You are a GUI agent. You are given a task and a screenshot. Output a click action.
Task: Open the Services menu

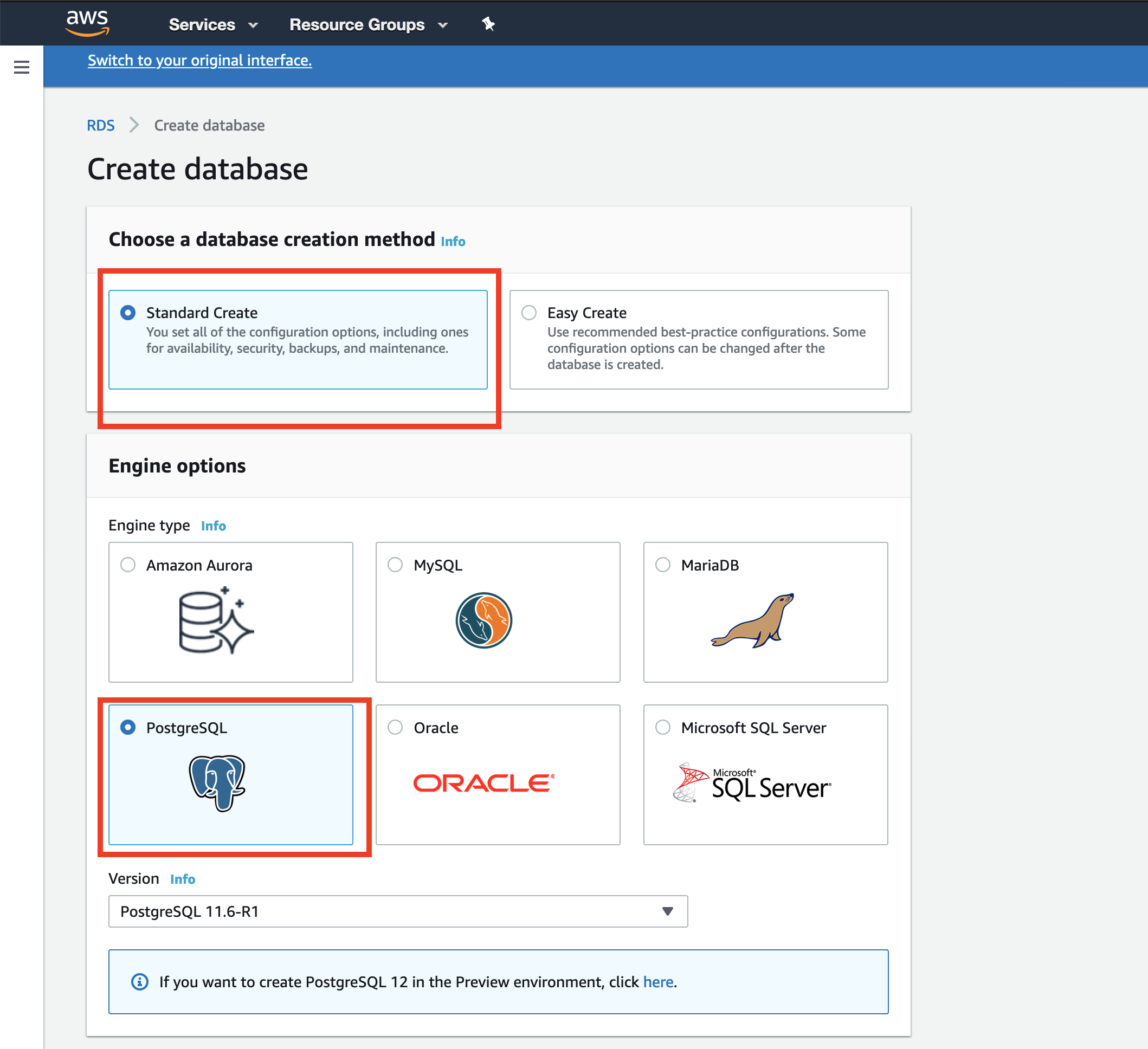click(x=214, y=24)
